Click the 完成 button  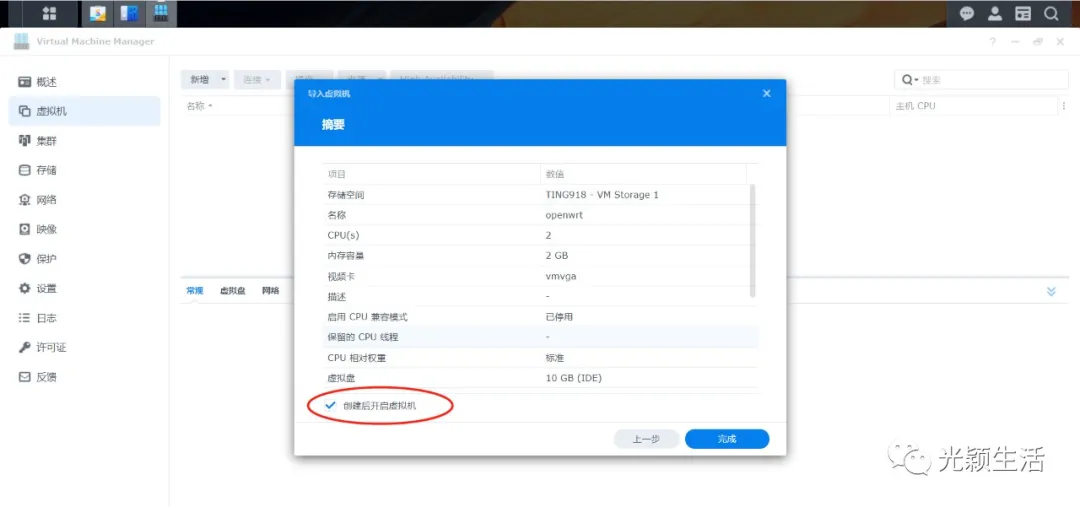coord(727,439)
